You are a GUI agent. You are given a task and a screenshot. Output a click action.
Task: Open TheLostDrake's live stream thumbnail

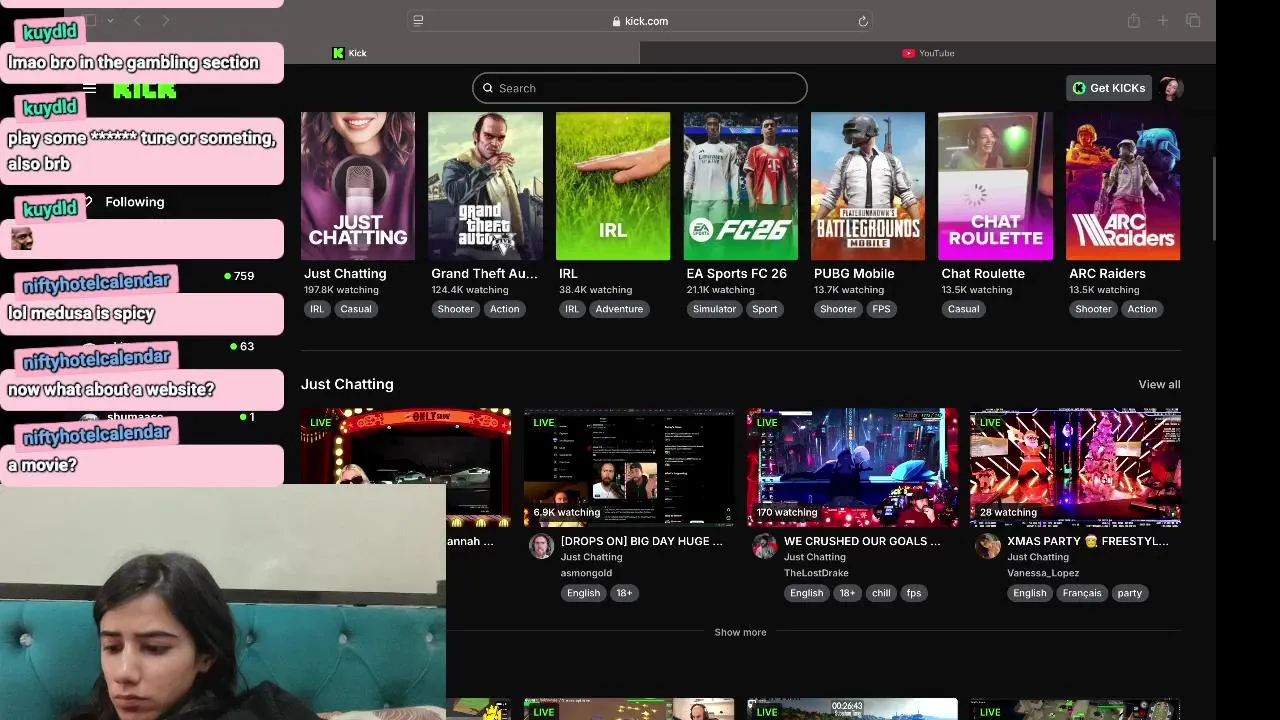852,467
